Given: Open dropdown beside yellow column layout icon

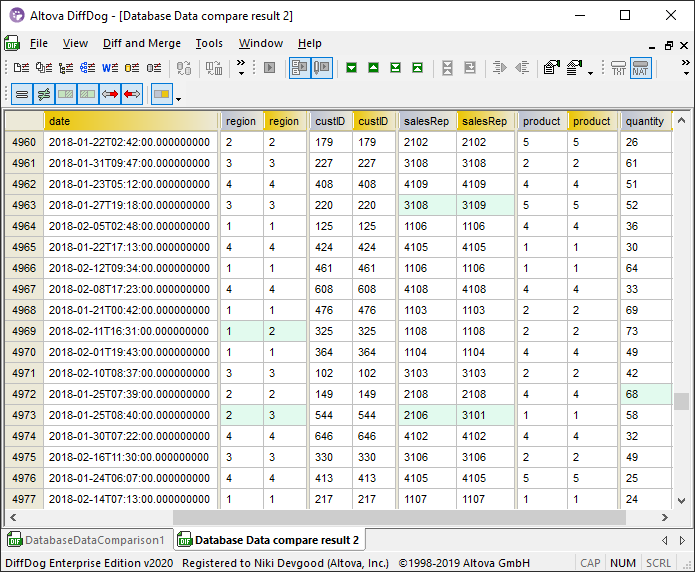Looking at the screenshot, I should point(178,97).
